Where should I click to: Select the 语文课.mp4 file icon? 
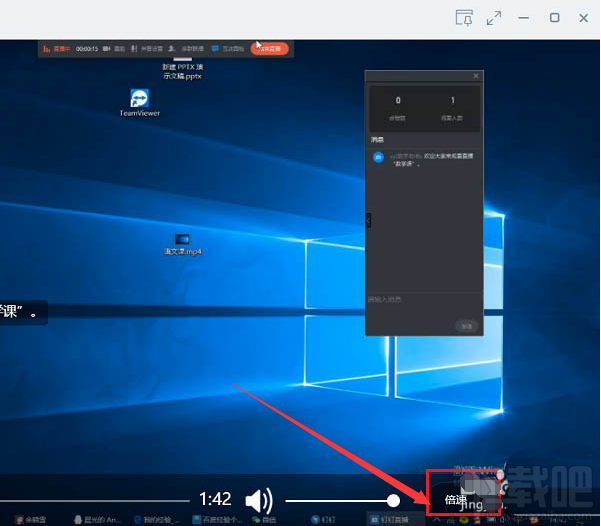click(183, 244)
